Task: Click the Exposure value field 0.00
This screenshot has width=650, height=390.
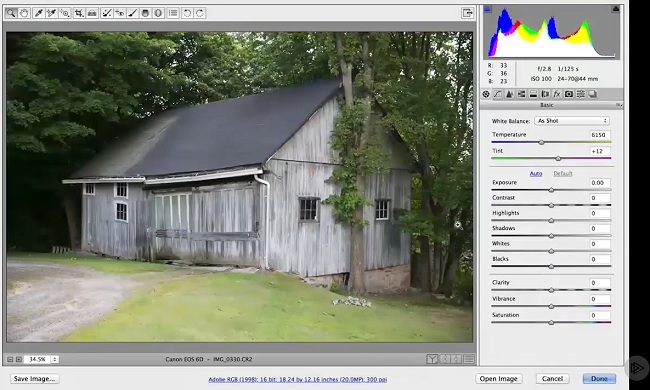Action: point(599,183)
